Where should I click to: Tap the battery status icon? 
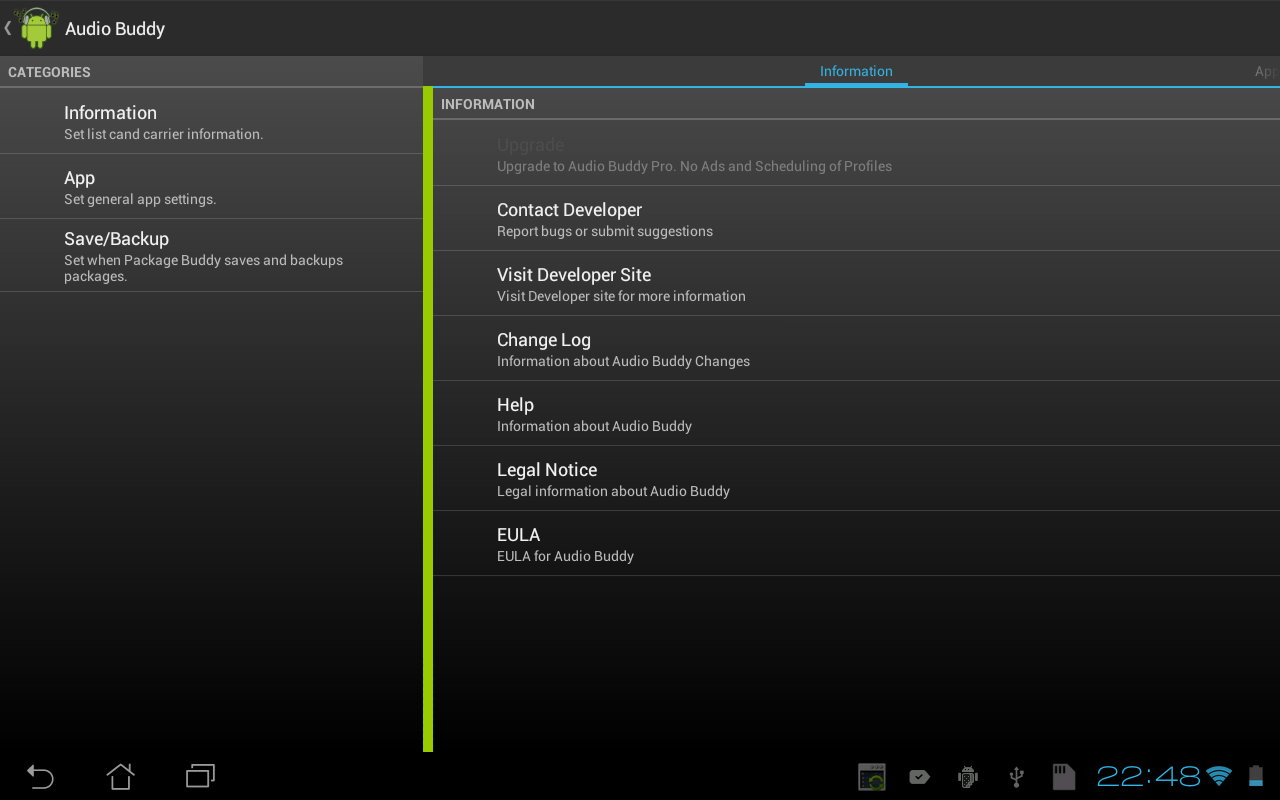(1256, 776)
